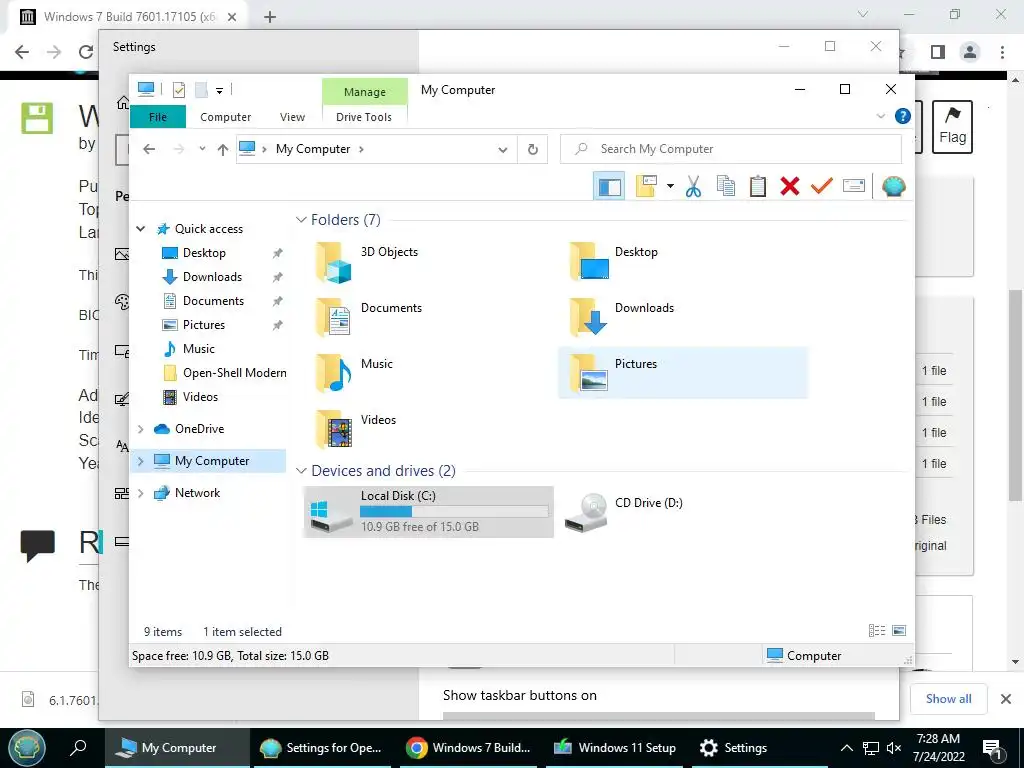Open the Computer ribbon tab

pos(225,117)
